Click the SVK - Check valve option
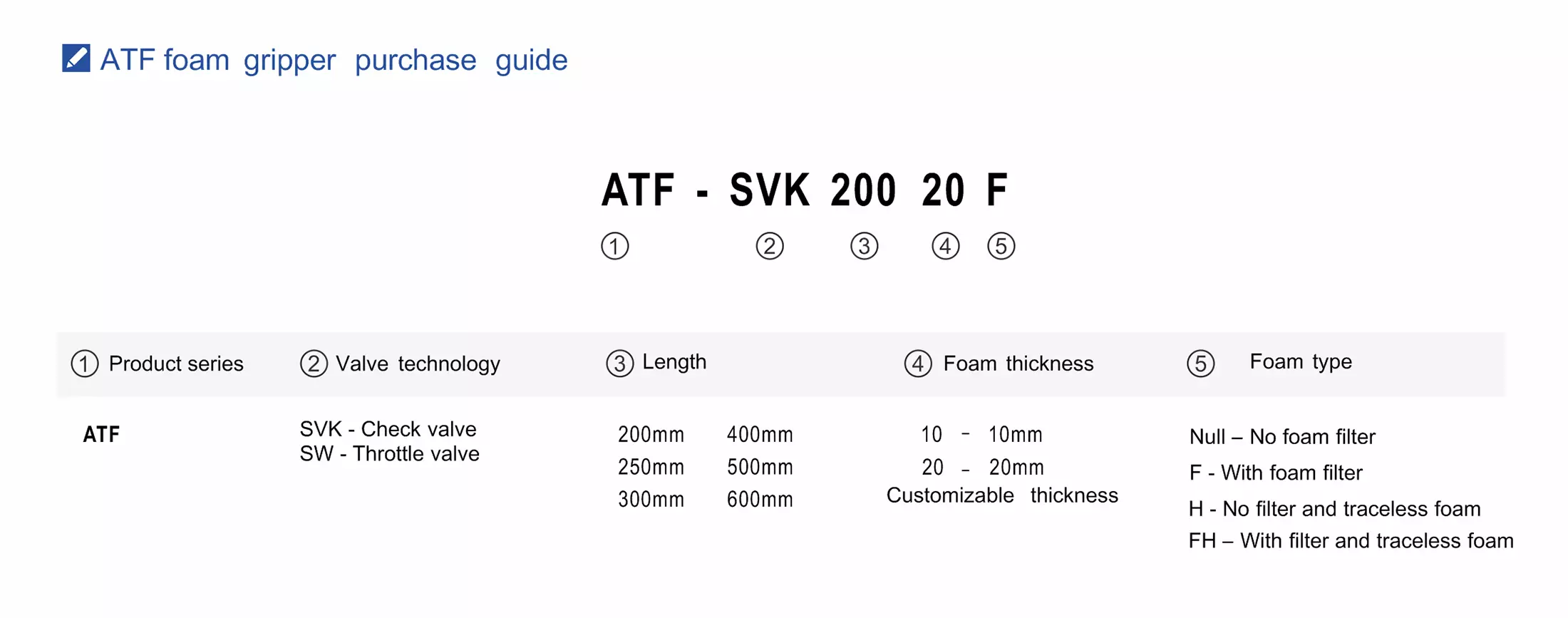This screenshot has width=1568, height=618. [388, 429]
